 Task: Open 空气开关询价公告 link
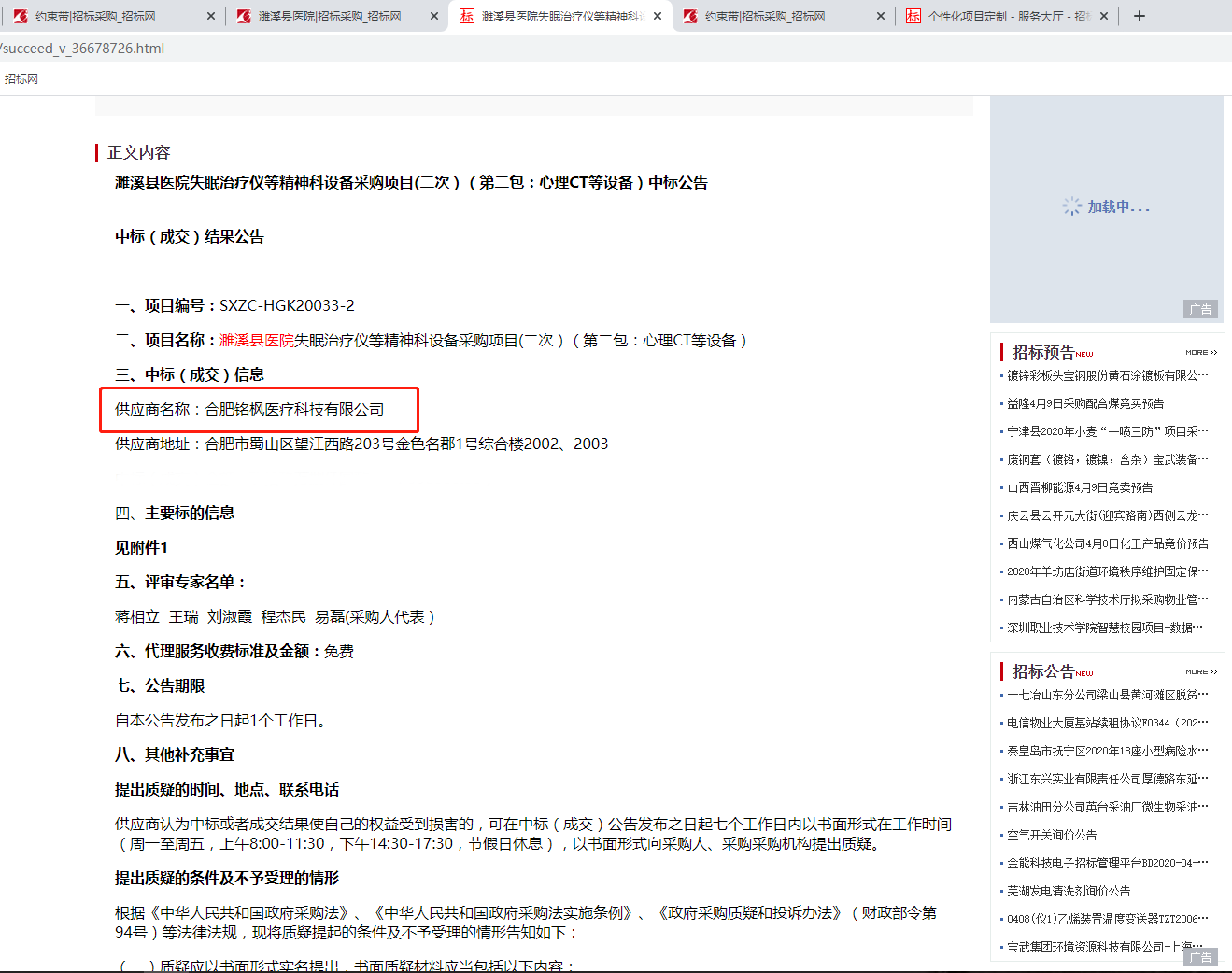point(1052,835)
